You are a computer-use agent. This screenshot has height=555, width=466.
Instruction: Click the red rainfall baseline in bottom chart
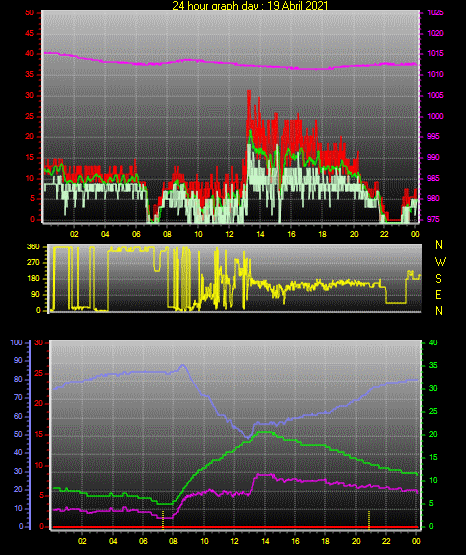click(x=235, y=527)
